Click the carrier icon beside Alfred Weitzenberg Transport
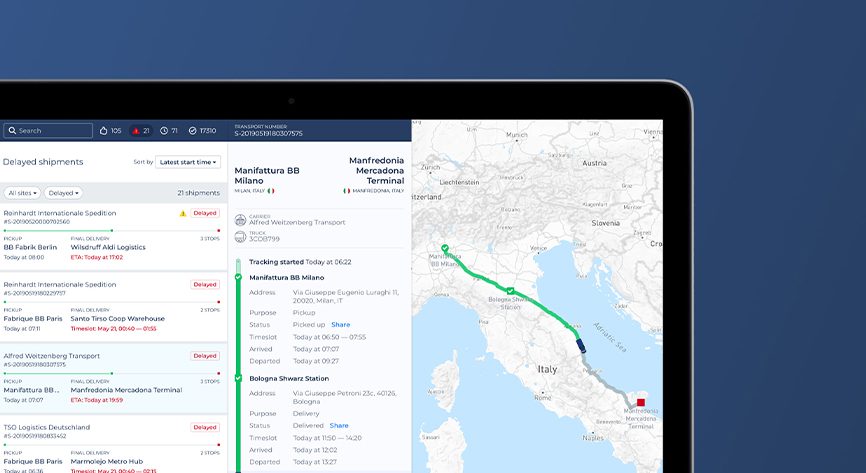The height and width of the screenshot is (473, 866). 239,219
